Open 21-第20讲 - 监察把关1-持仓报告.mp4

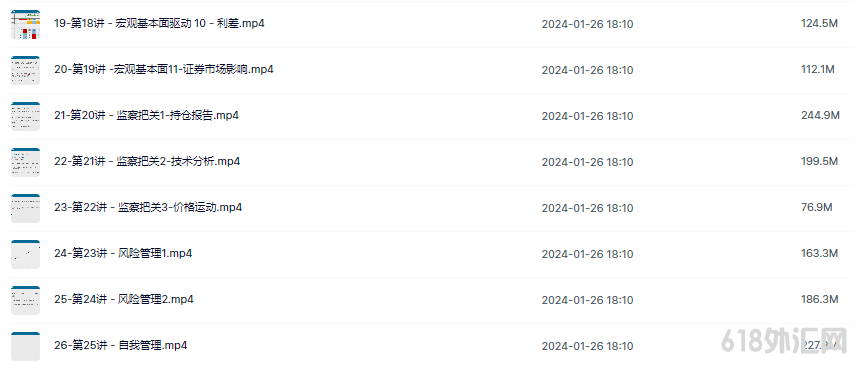click(147, 116)
